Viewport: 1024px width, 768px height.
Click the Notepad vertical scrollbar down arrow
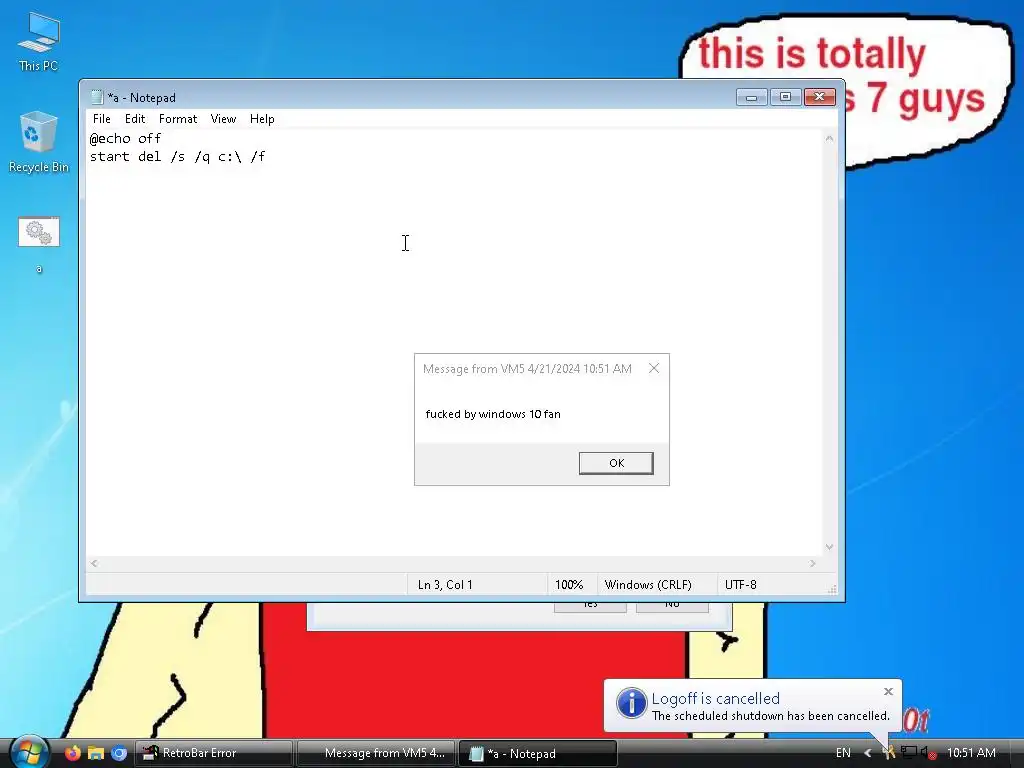click(829, 547)
